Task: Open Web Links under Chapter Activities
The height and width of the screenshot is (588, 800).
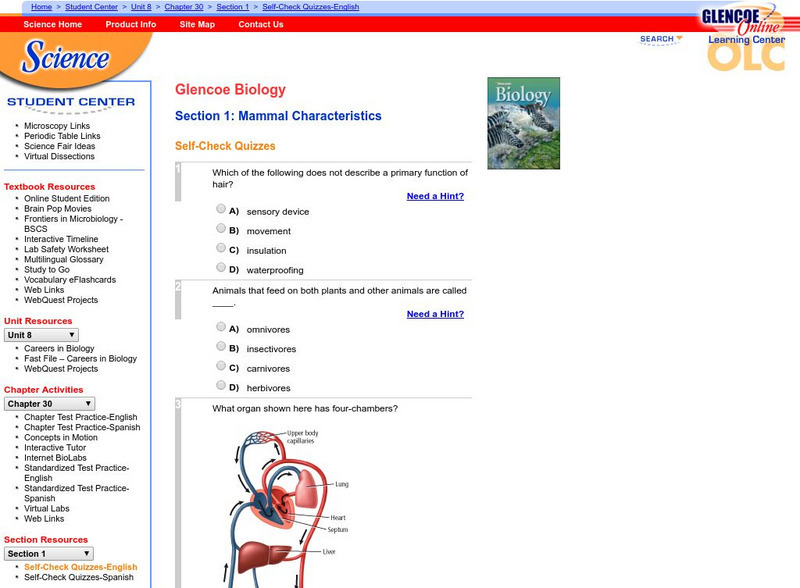Action: point(44,519)
